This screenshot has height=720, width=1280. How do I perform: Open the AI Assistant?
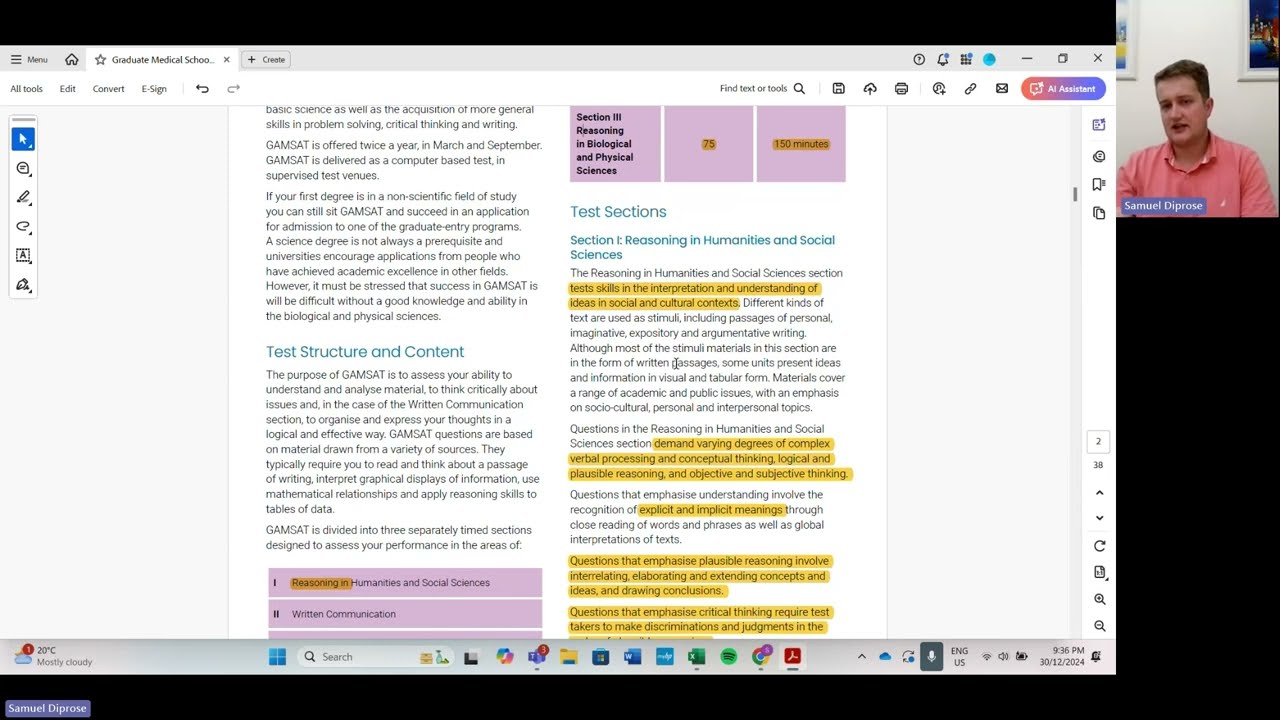pyautogui.click(x=1063, y=89)
